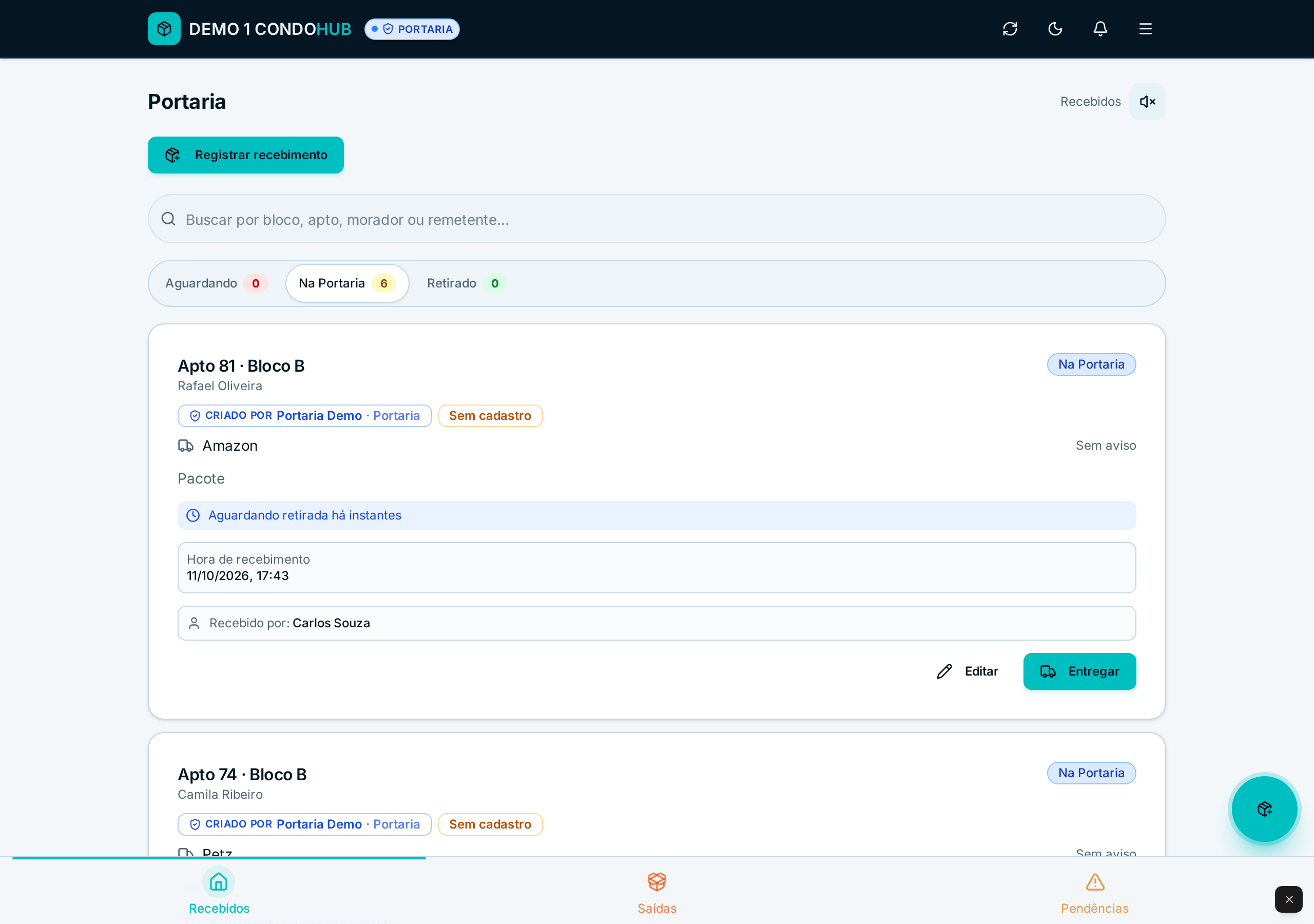The height and width of the screenshot is (924, 1314).
Task: Click the Criado por Portaria Demo badge on Apto 74
Action: point(304,824)
